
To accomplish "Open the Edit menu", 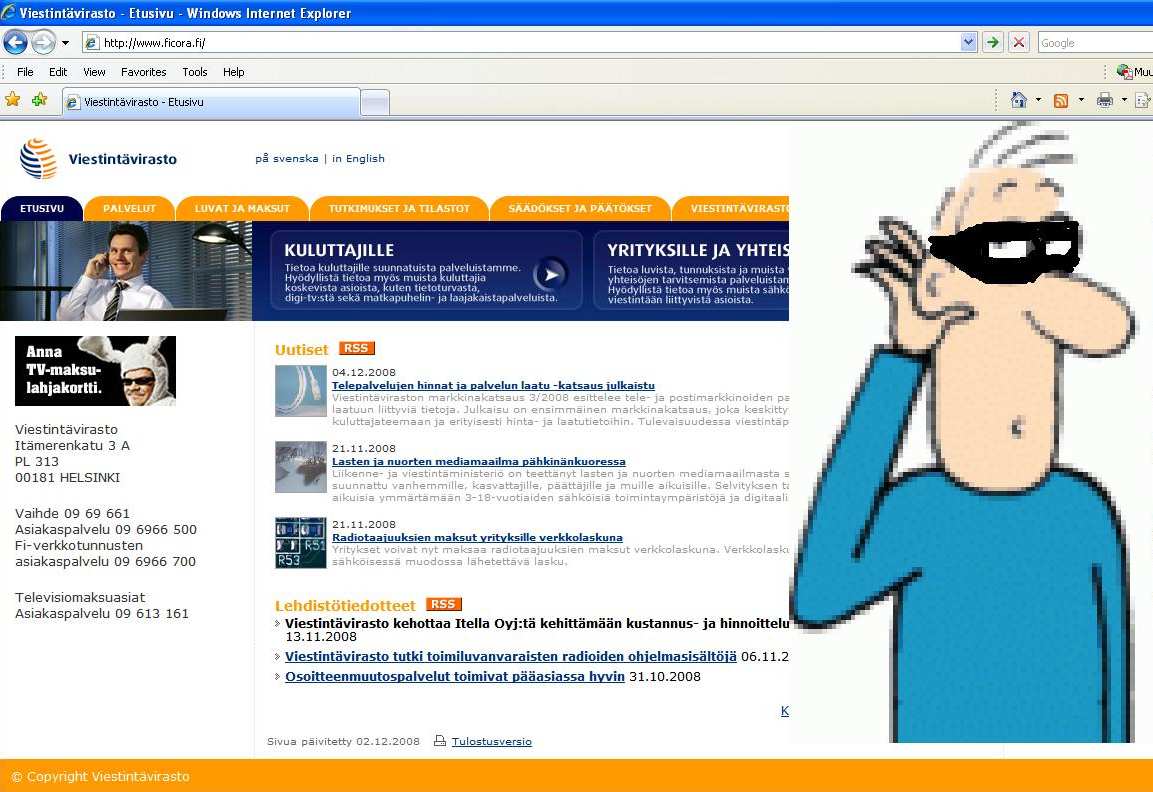I will click(58, 72).
